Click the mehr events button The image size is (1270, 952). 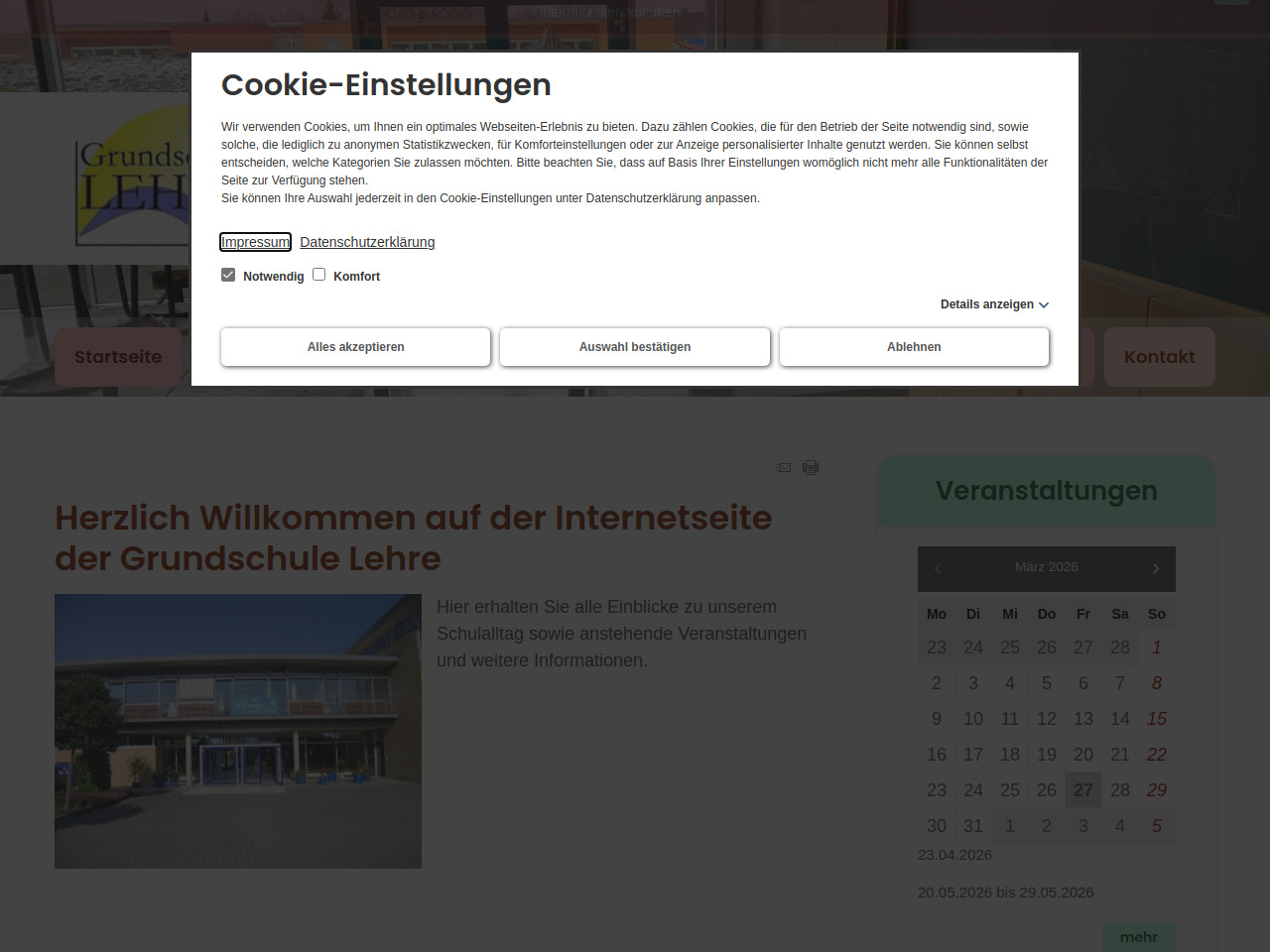tap(1138, 937)
